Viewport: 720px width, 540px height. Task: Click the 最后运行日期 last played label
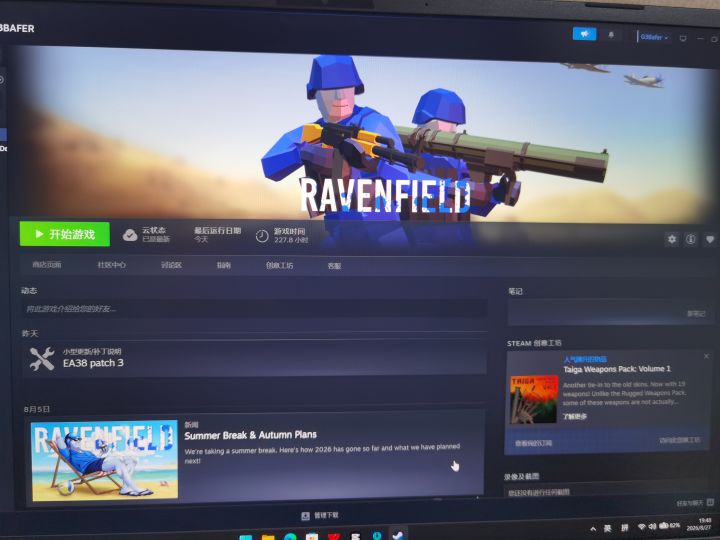click(217, 231)
